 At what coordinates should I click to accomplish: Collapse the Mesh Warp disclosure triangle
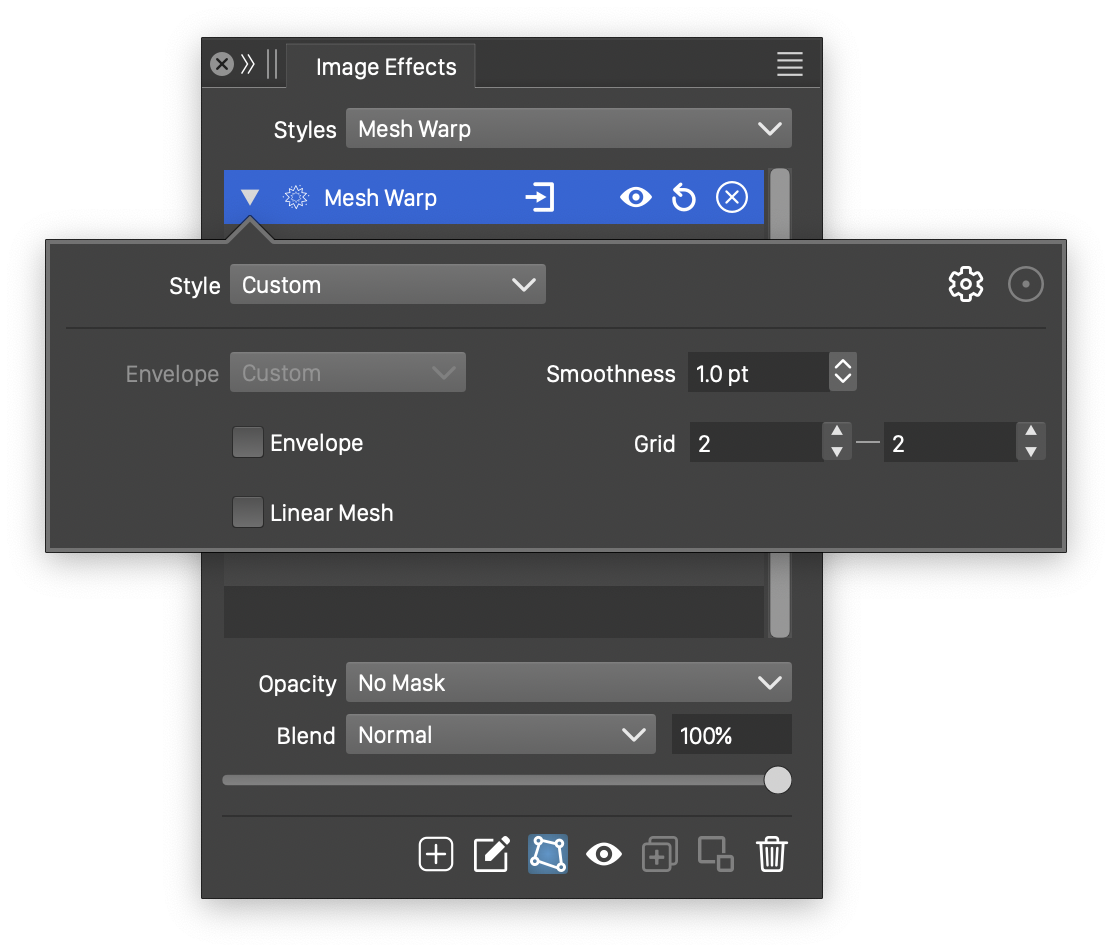(x=250, y=198)
